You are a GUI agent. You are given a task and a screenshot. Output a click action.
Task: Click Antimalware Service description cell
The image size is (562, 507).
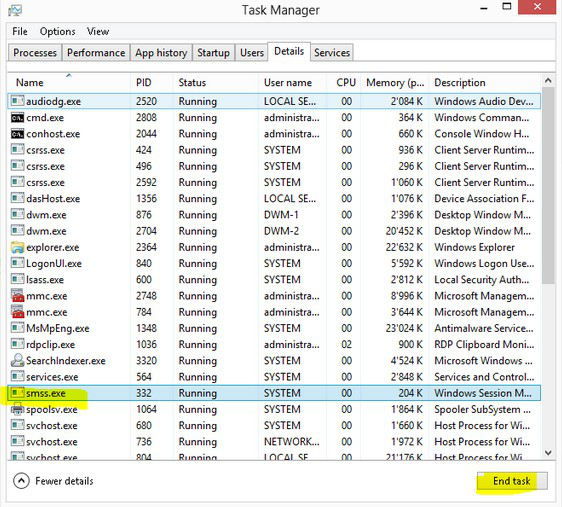484,328
